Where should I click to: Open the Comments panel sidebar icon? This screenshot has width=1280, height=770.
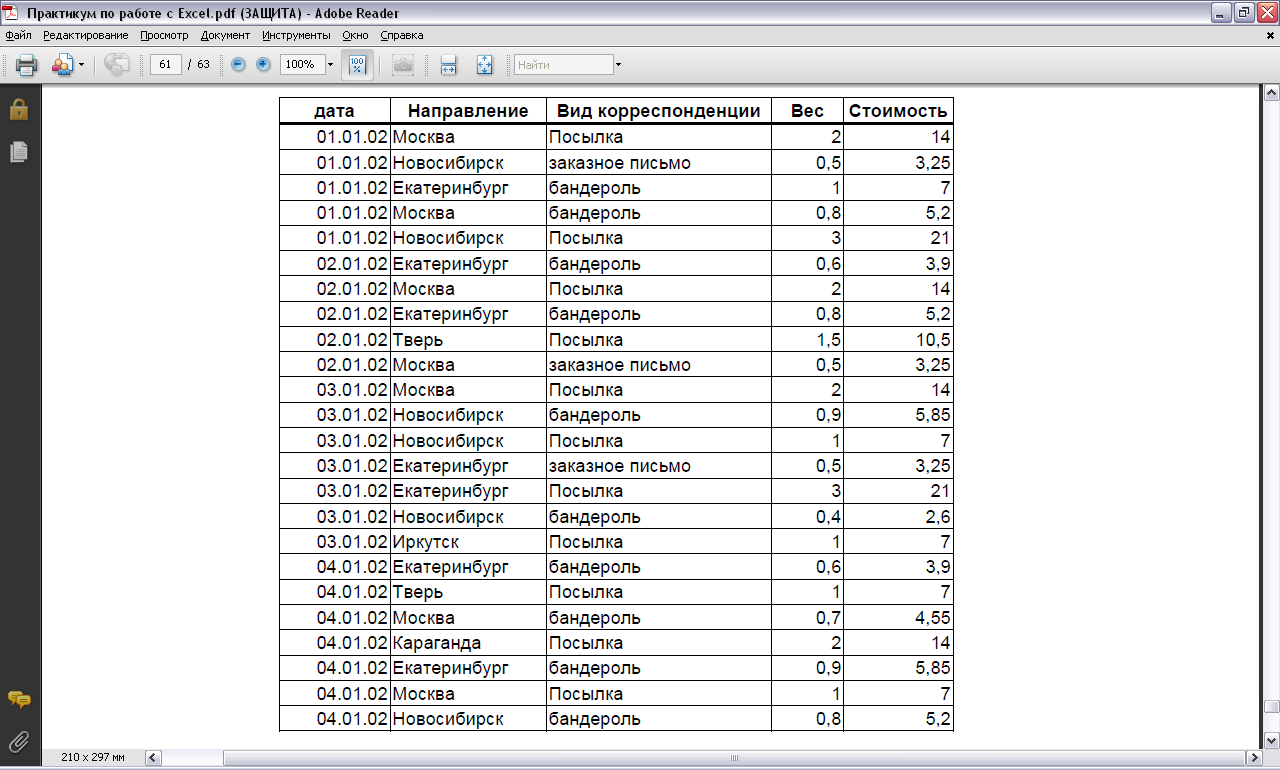18,700
